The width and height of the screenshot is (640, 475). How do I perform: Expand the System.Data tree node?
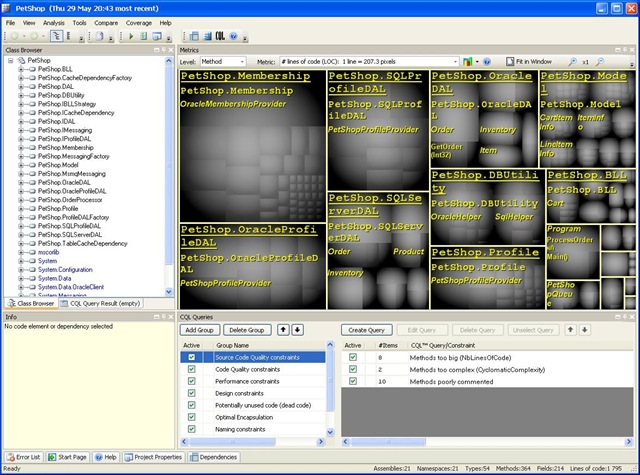tap(20, 278)
